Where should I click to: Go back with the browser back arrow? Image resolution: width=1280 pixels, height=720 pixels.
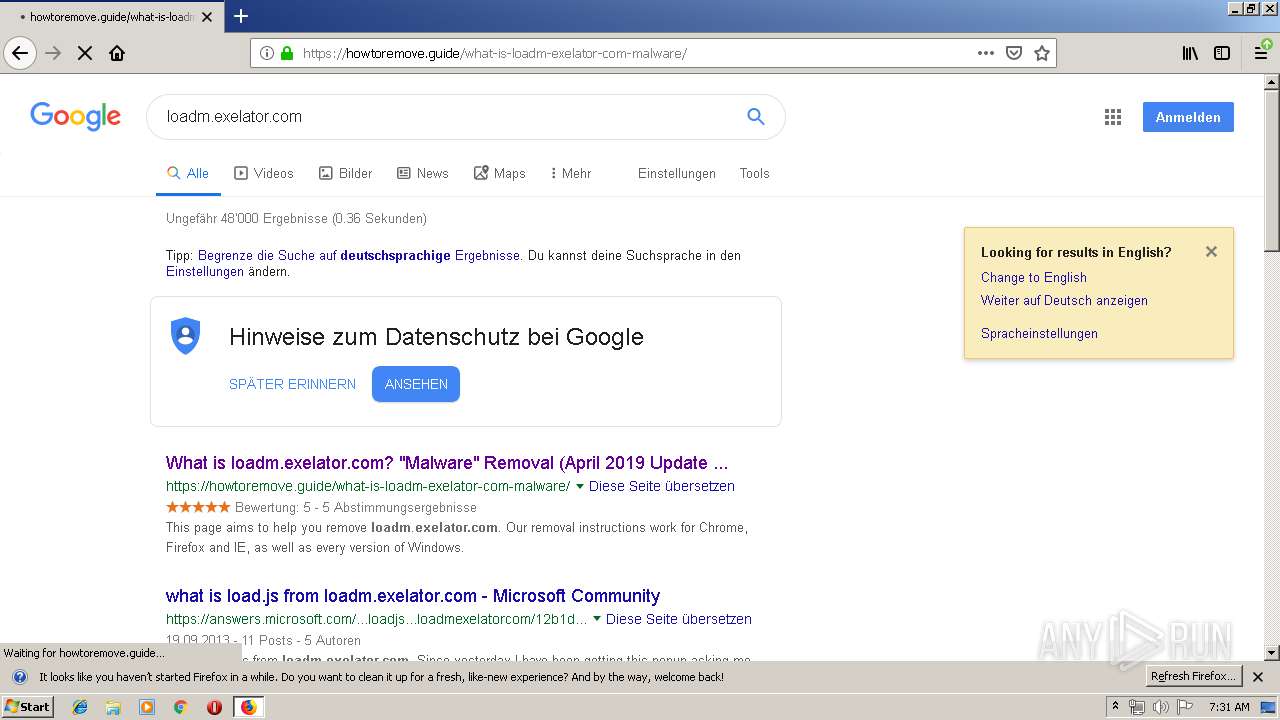20,53
